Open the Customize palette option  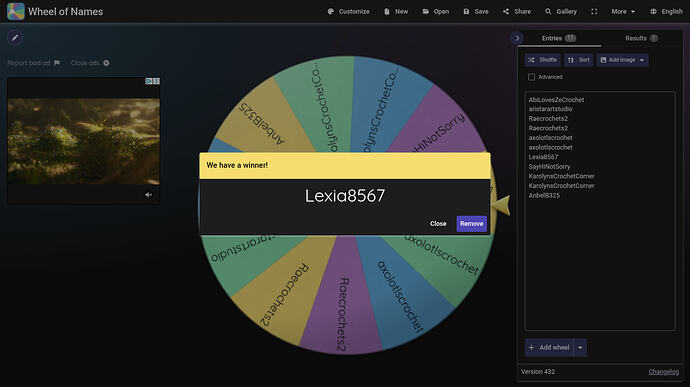click(349, 11)
